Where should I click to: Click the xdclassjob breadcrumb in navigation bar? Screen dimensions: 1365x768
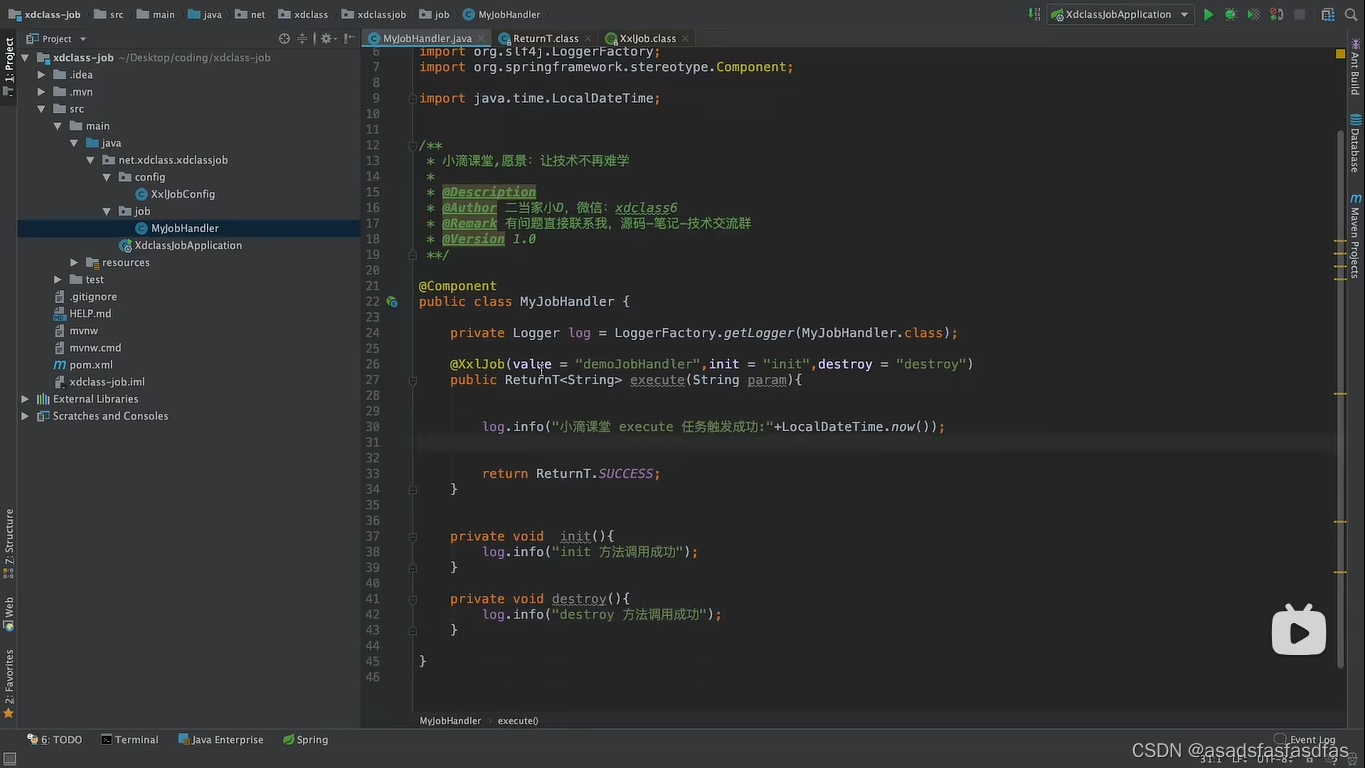pyautogui.click(x=373, y=15)
